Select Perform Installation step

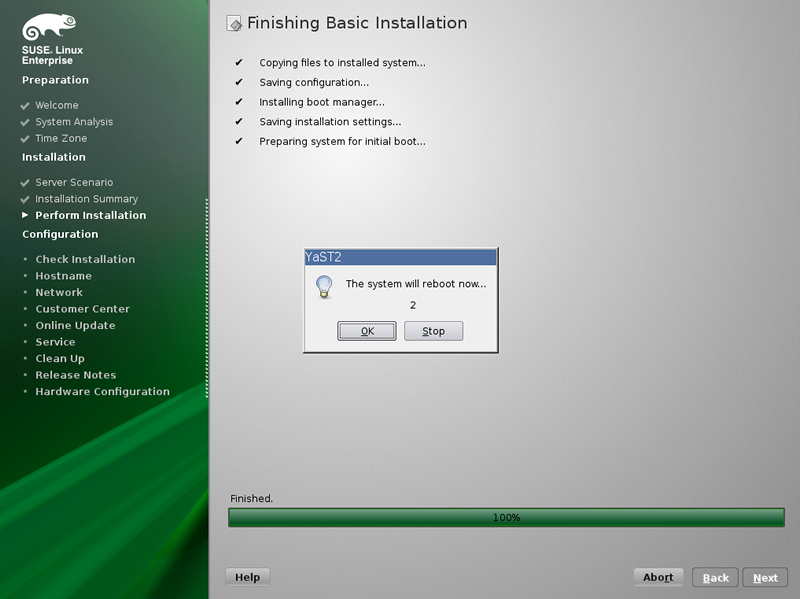pyautogui.click(x=90, y=215)
